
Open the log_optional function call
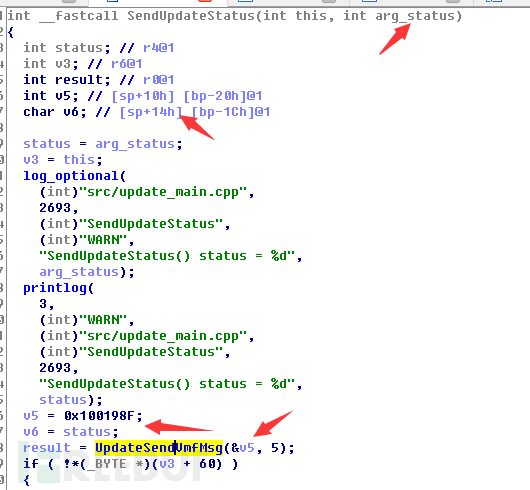(x=70, y=176)
